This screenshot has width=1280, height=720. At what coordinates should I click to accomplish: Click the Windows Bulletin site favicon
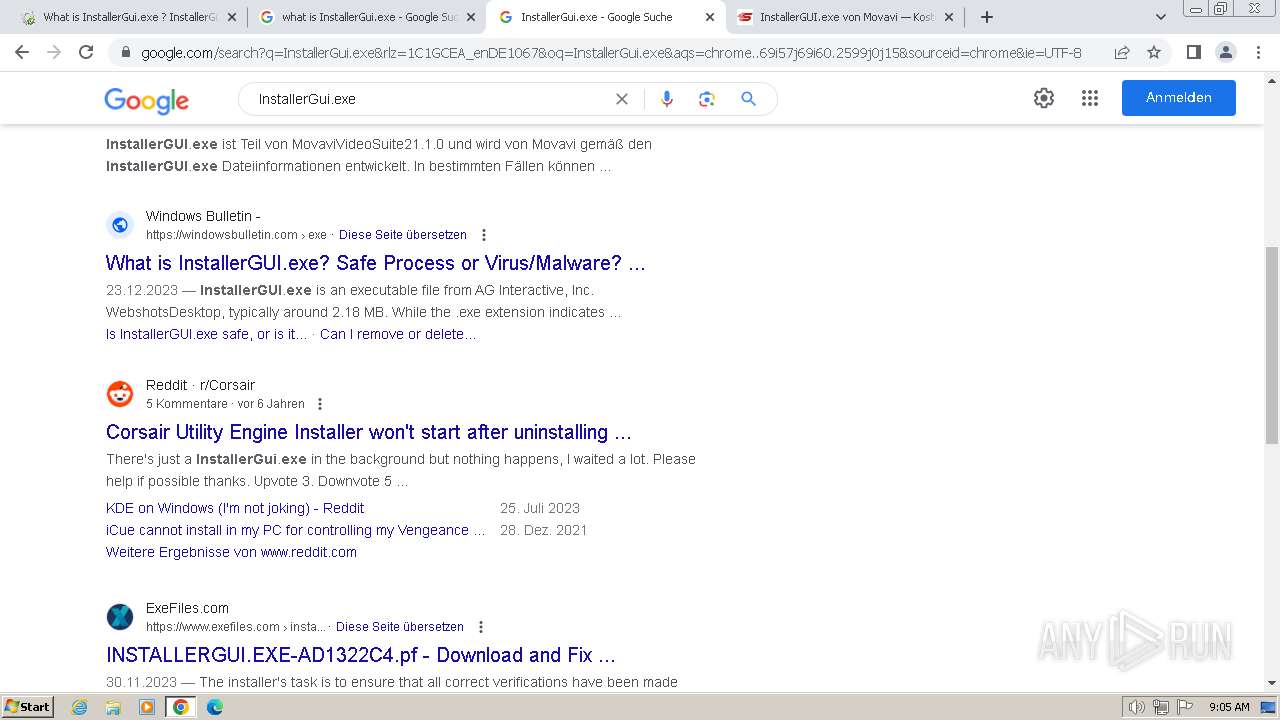pyautogui.click(x=120, y=225)
